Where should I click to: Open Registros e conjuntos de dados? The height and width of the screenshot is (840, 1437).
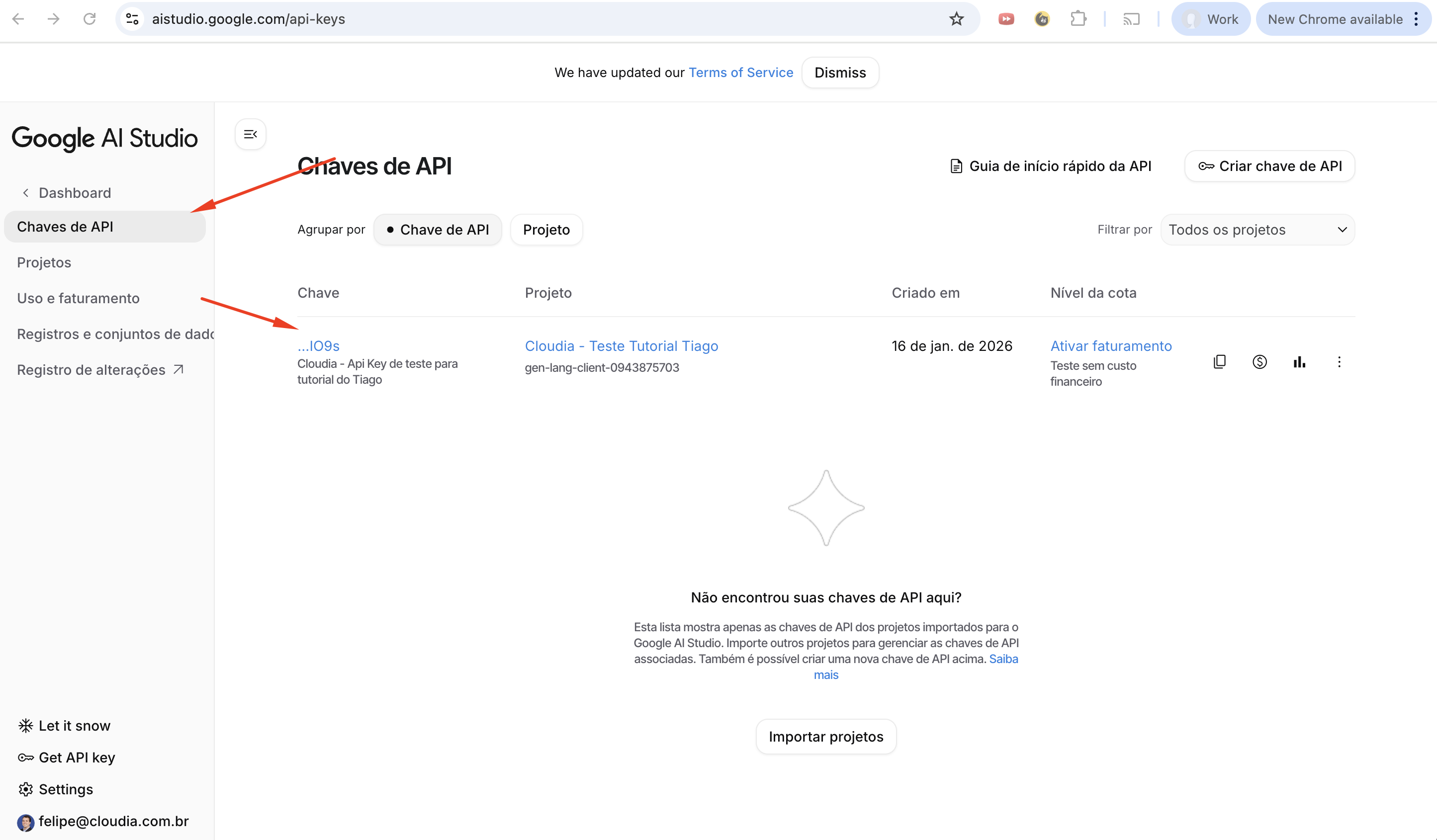[x=116, y=334]
